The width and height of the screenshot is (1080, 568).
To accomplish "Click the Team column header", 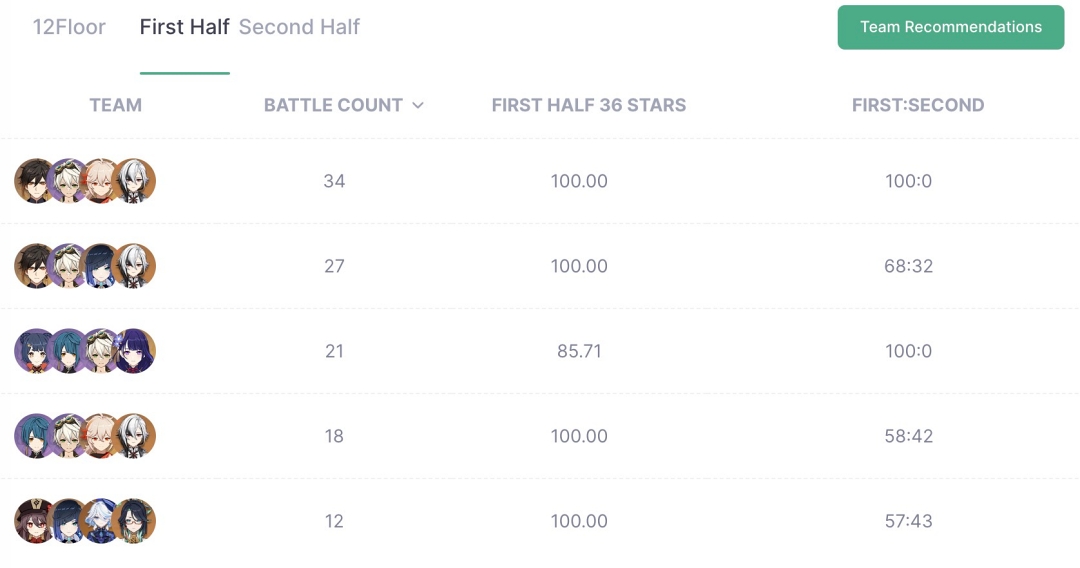I will tap(116, 105).
